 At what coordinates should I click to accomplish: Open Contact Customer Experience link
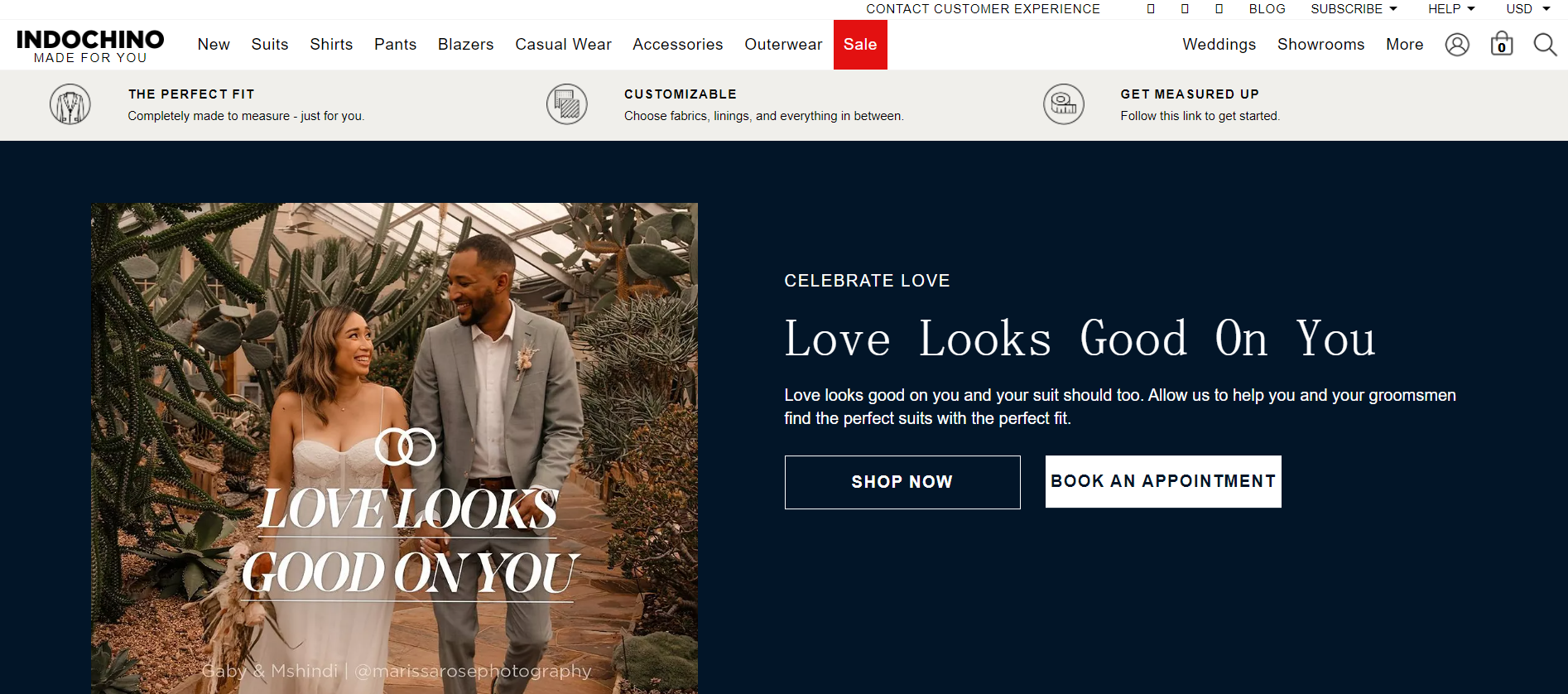[x=983, y=9]
